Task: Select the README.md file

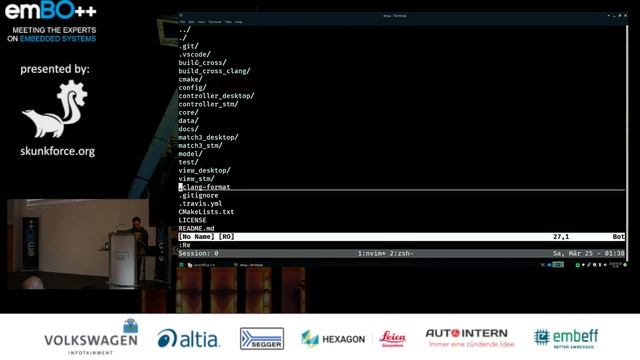Action: (196, 228)
